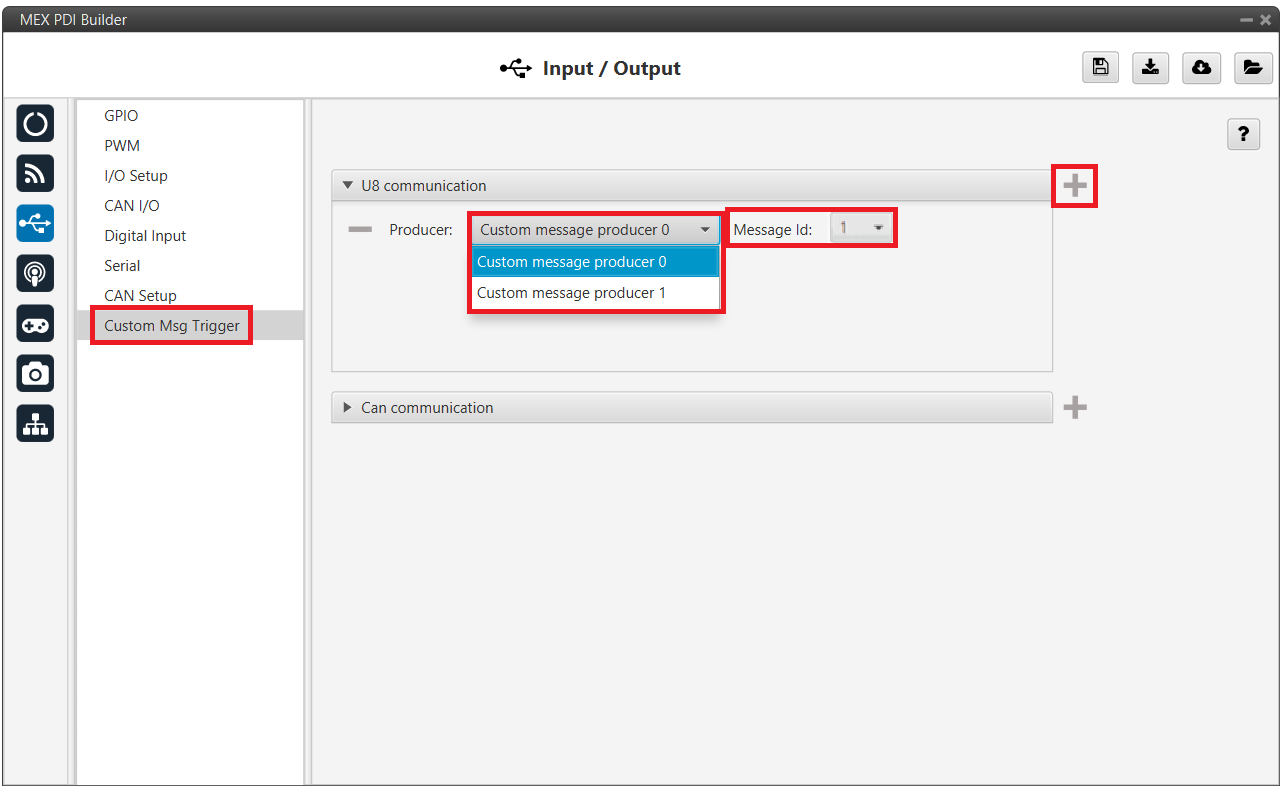Choose Custom message producer 1 option
Image resolution: width=1282 pixels, height=790 pixels.
point(571,293)
